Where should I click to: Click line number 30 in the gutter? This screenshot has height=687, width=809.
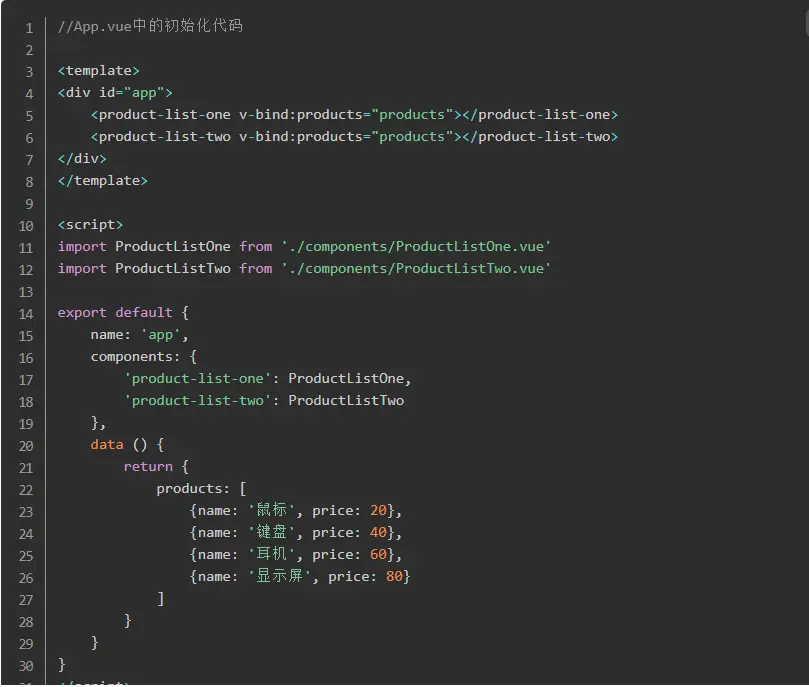coord(26,666)
